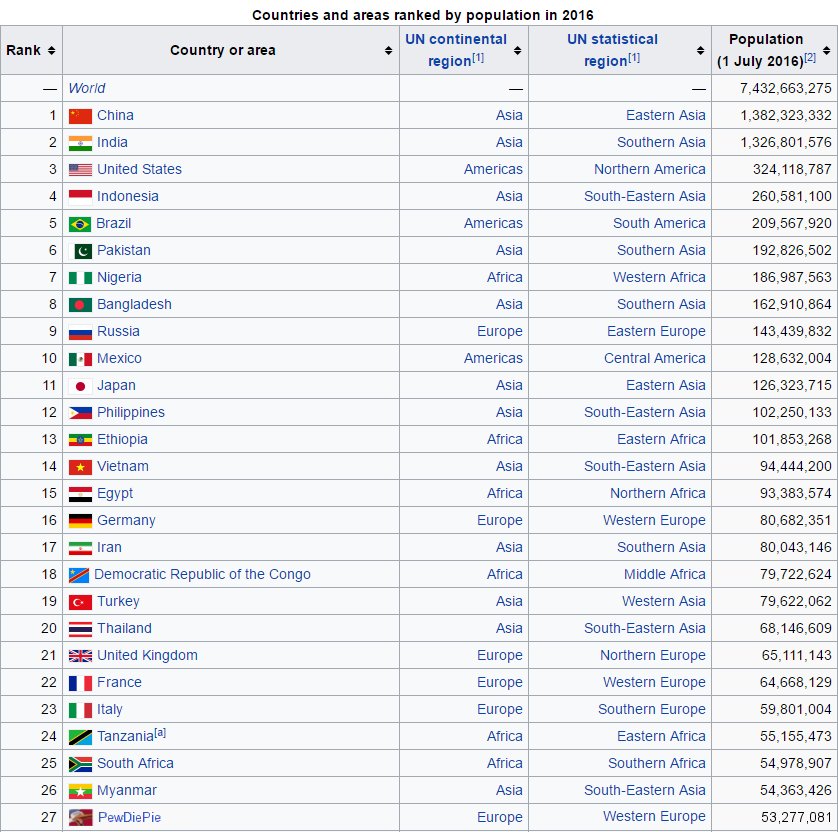Open Western Africa region link
The image size is (838, 832).
(x=659, y=277)
